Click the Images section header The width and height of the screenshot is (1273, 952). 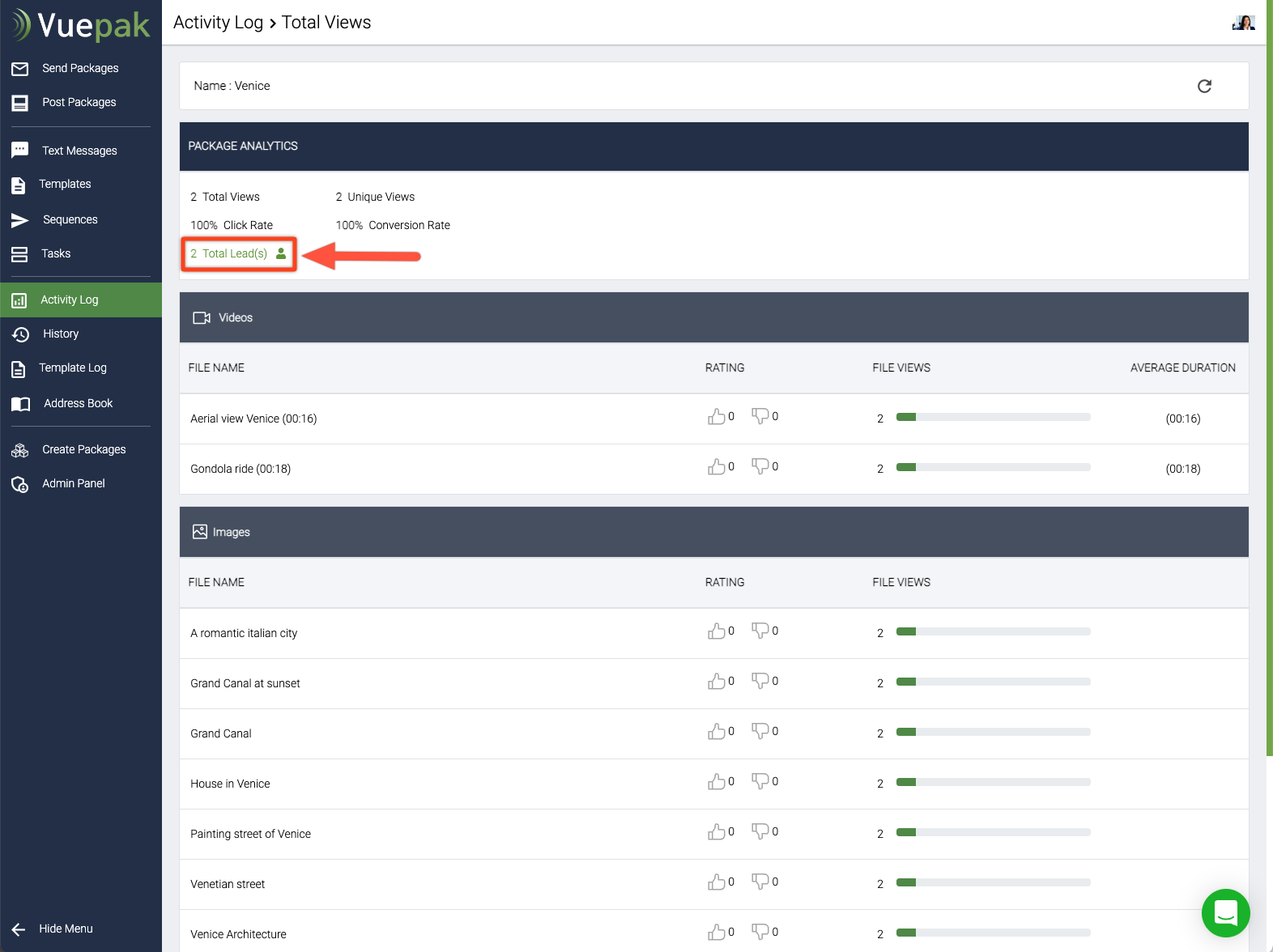coord(231,532)
